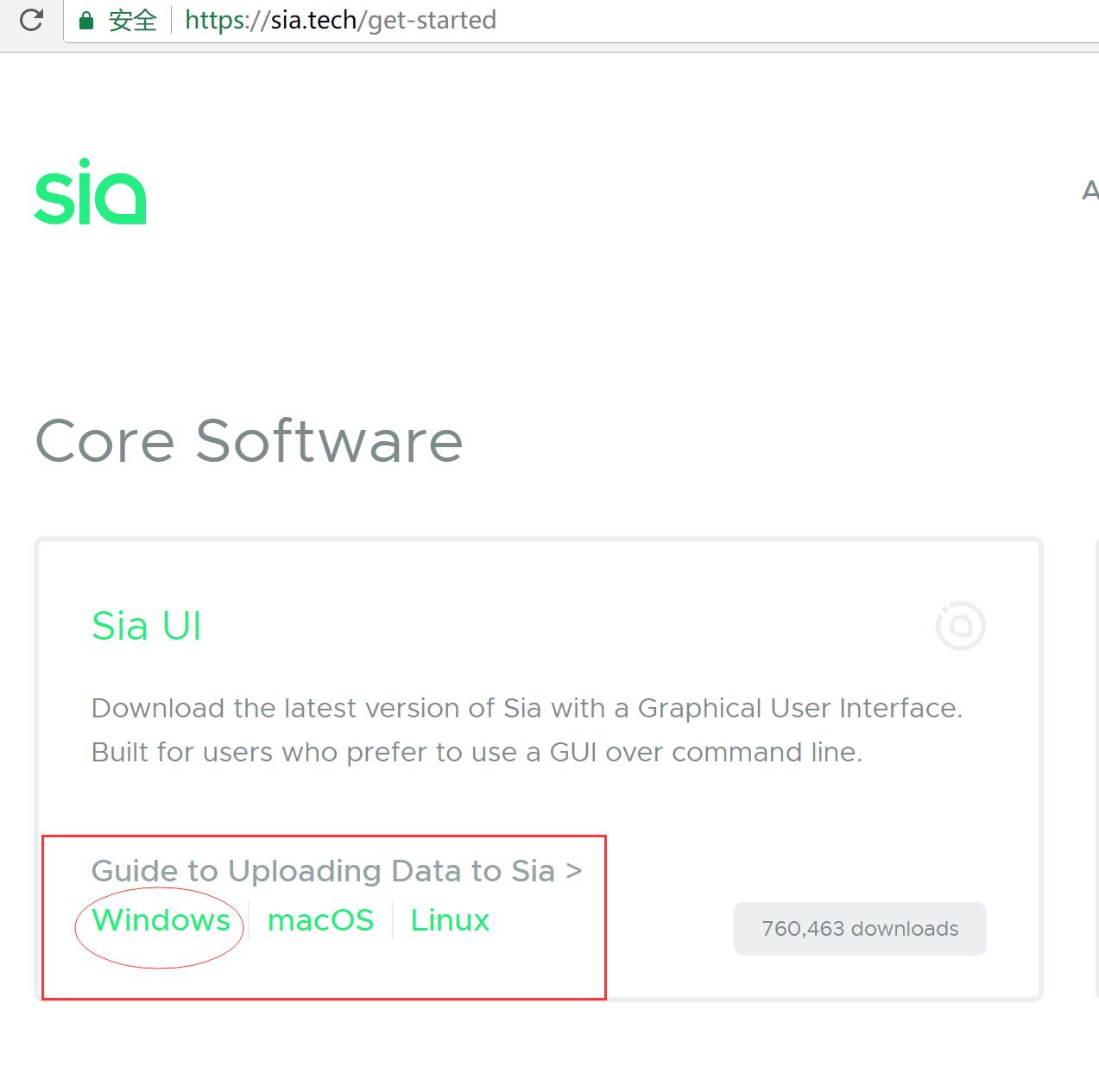
Task: Click the 'Download the latest version' description line
Action: click(527, 708)
